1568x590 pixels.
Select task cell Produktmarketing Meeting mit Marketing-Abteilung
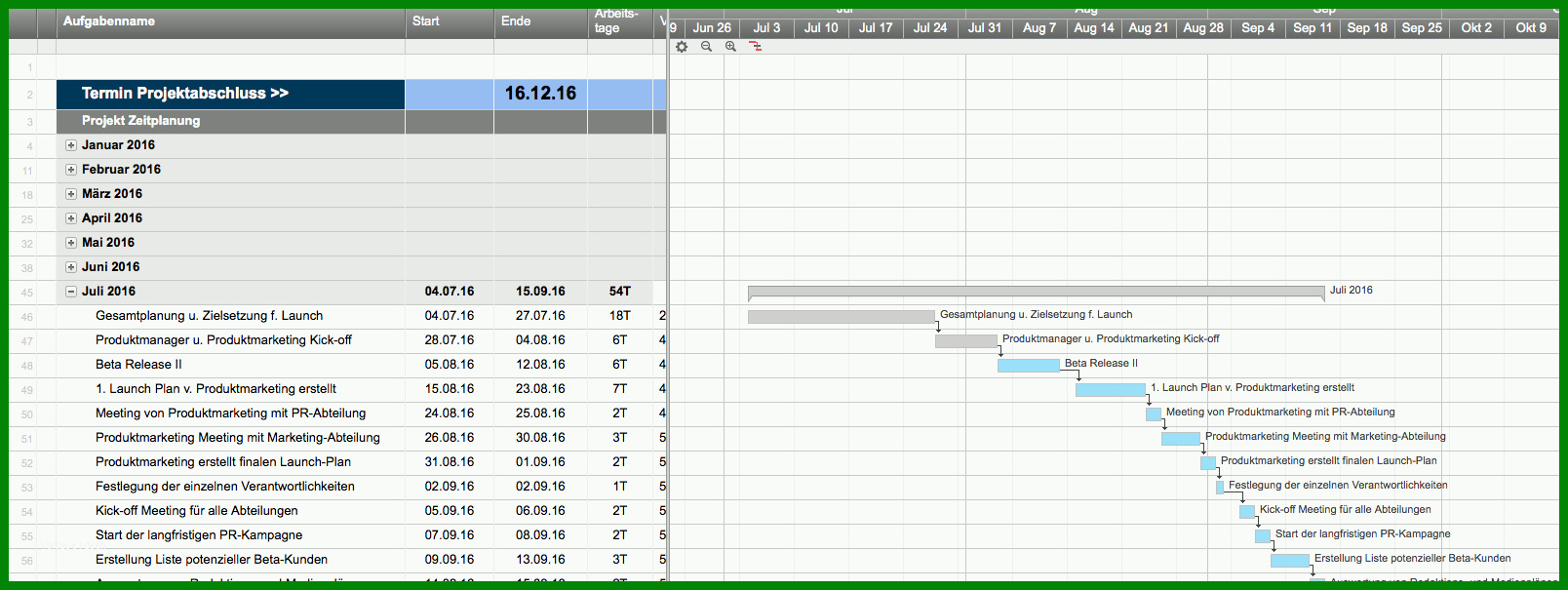point(231,438)
